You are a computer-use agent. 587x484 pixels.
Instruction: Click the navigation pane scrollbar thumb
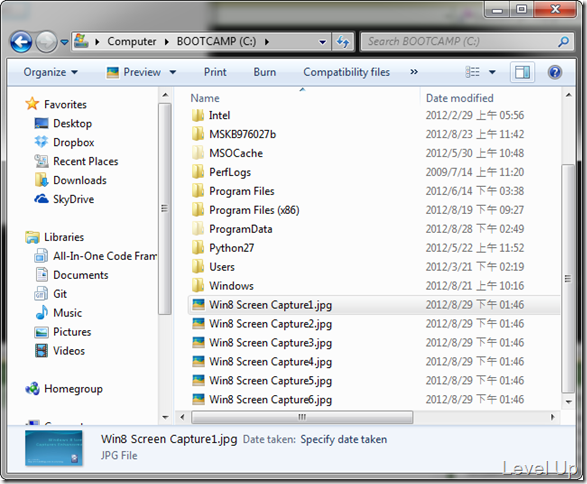pos(164,208)
